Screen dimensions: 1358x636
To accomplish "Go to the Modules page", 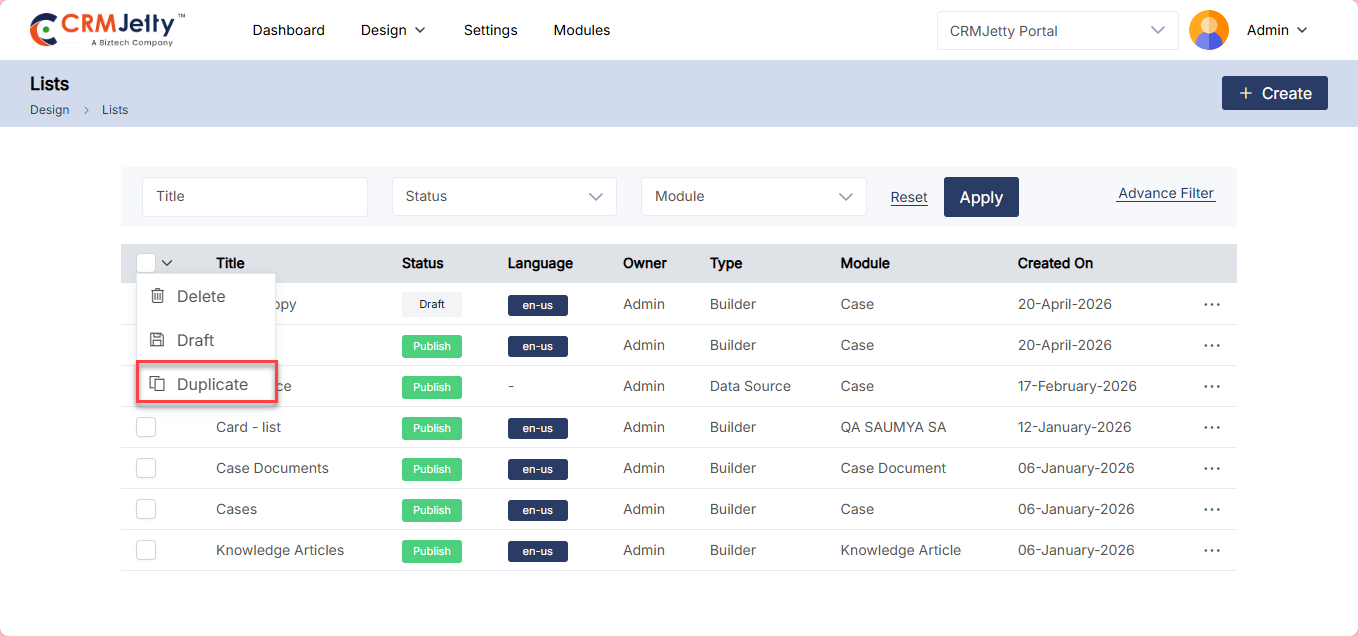I will coord(582,30).
